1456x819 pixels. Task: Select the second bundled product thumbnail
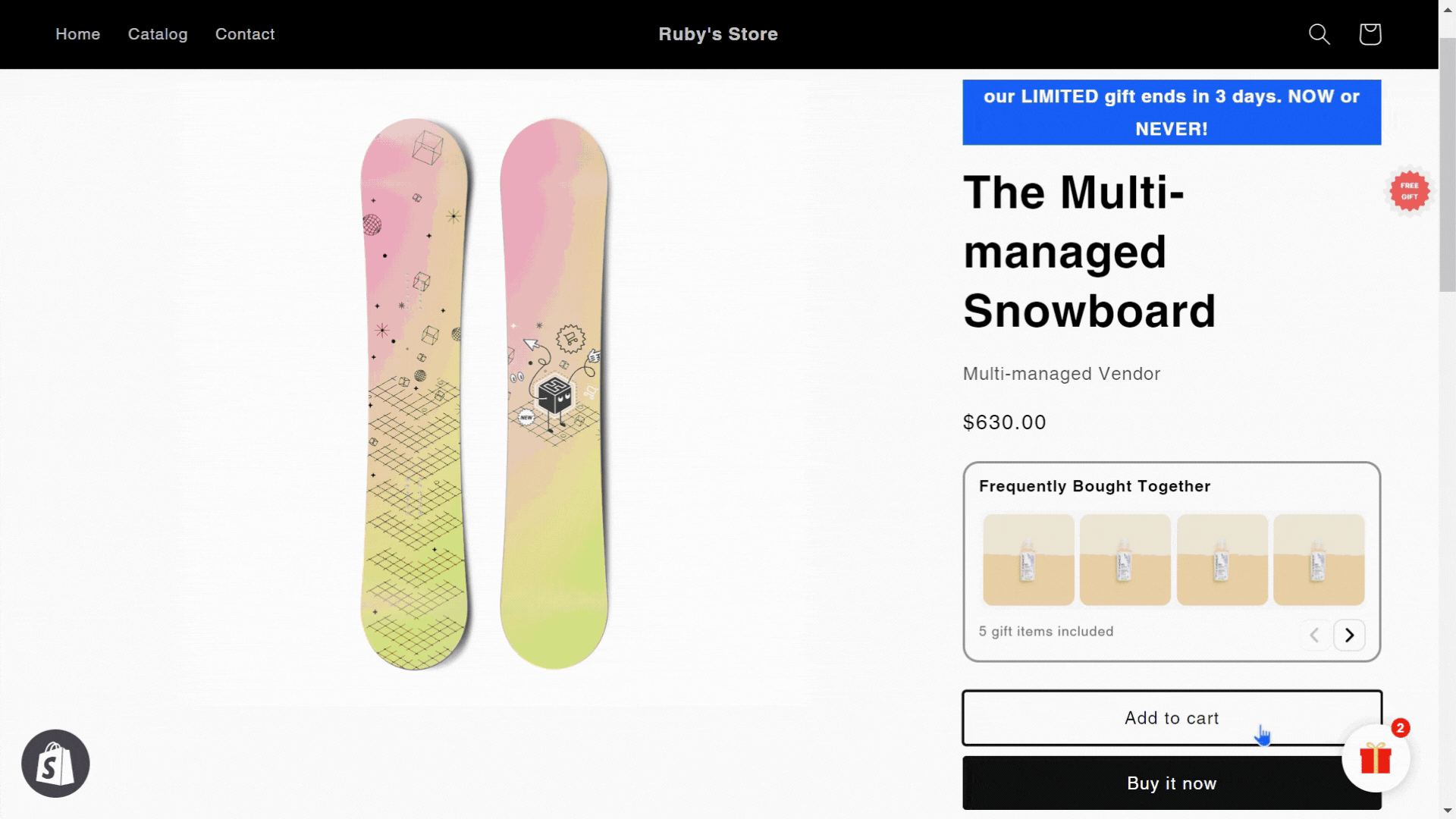coord(1125,560)
